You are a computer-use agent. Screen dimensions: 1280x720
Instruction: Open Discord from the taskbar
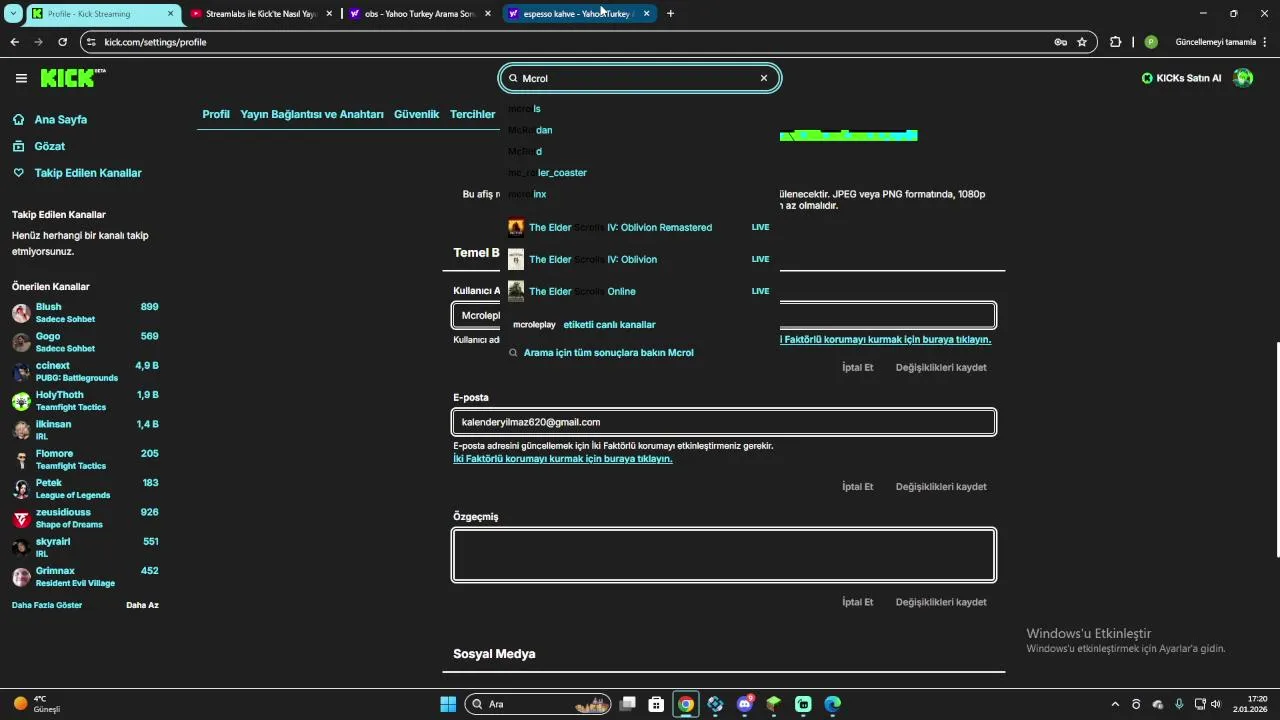[x=745, y=704]
